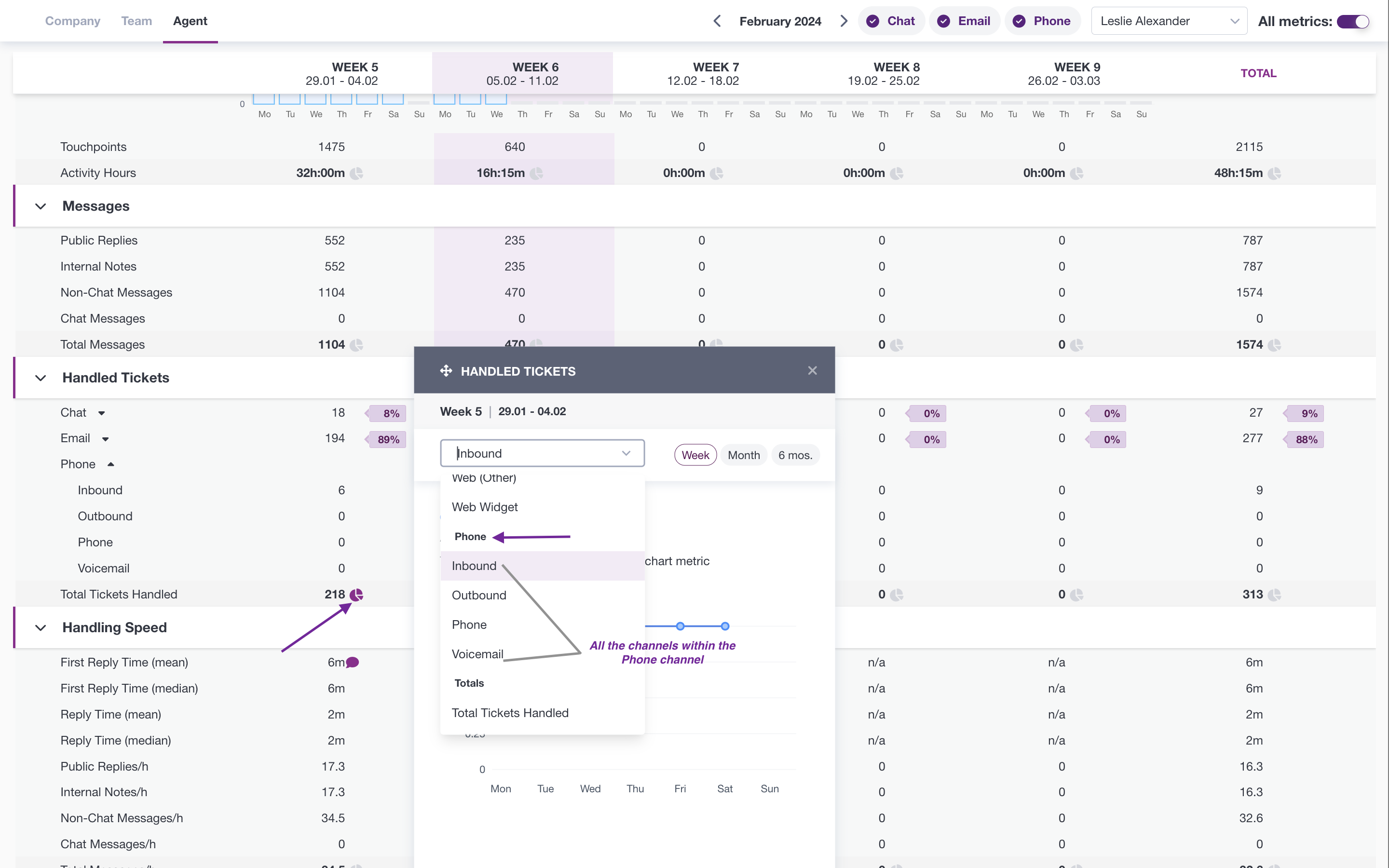Switch to the Team tab
Viewport: 1389px width, 868px height.
click(136, 21)
